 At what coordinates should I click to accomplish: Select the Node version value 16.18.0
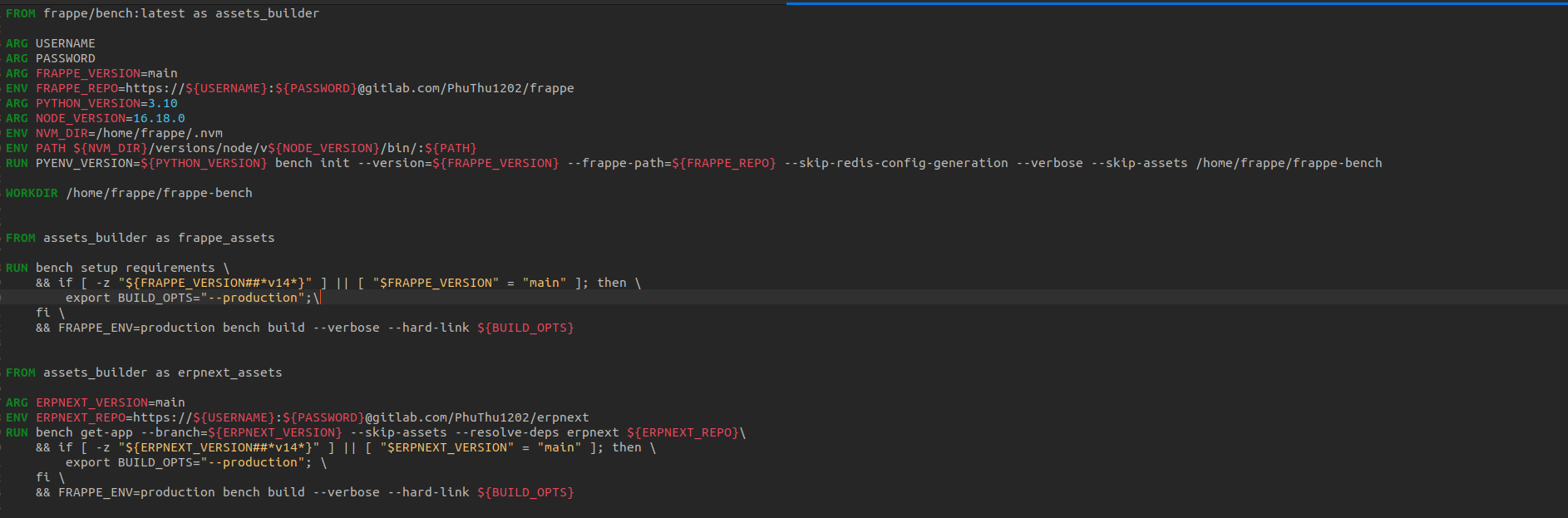[x=159, y=118]
